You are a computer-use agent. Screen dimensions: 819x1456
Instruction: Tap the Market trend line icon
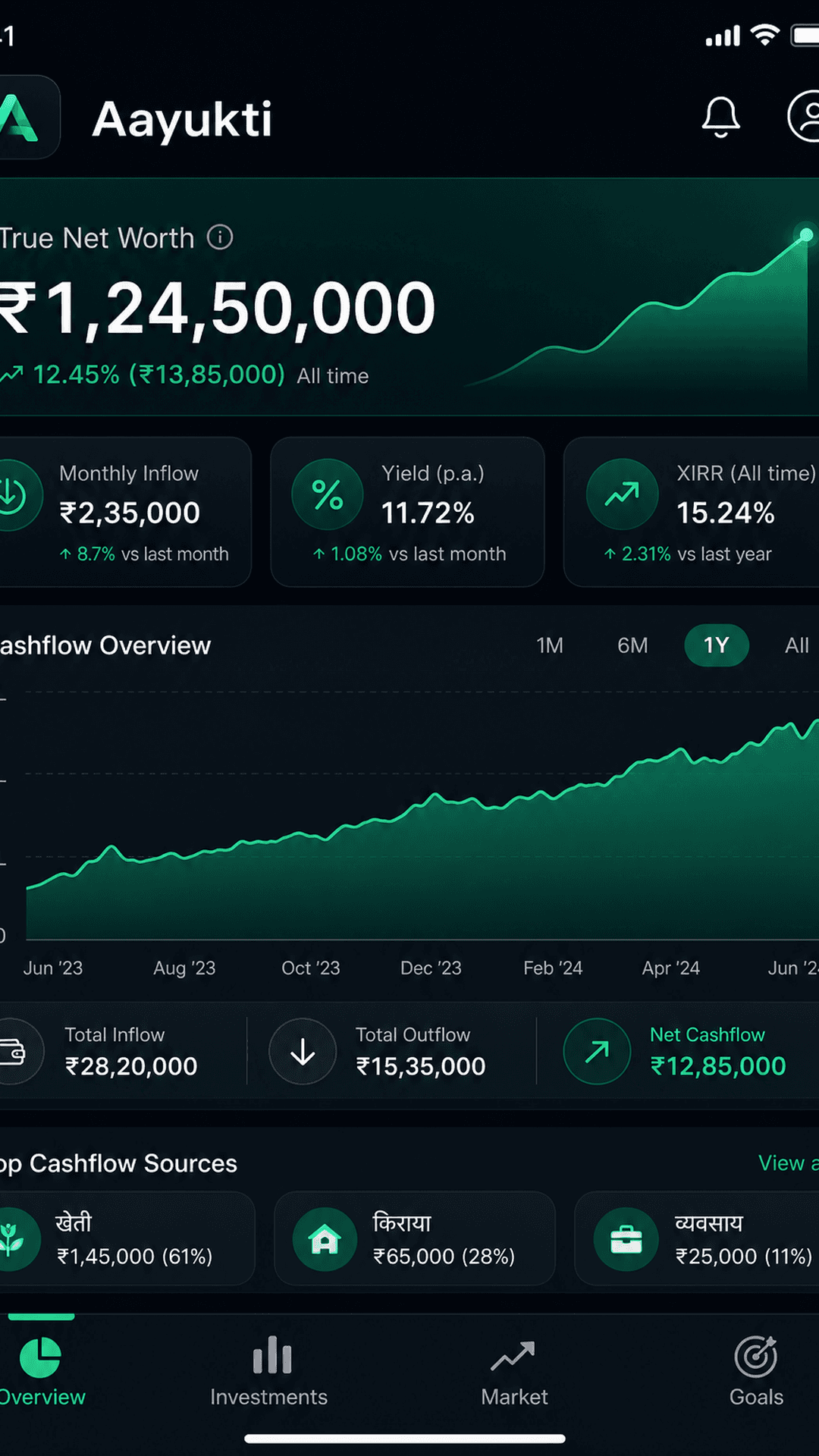pos(513,1356)
